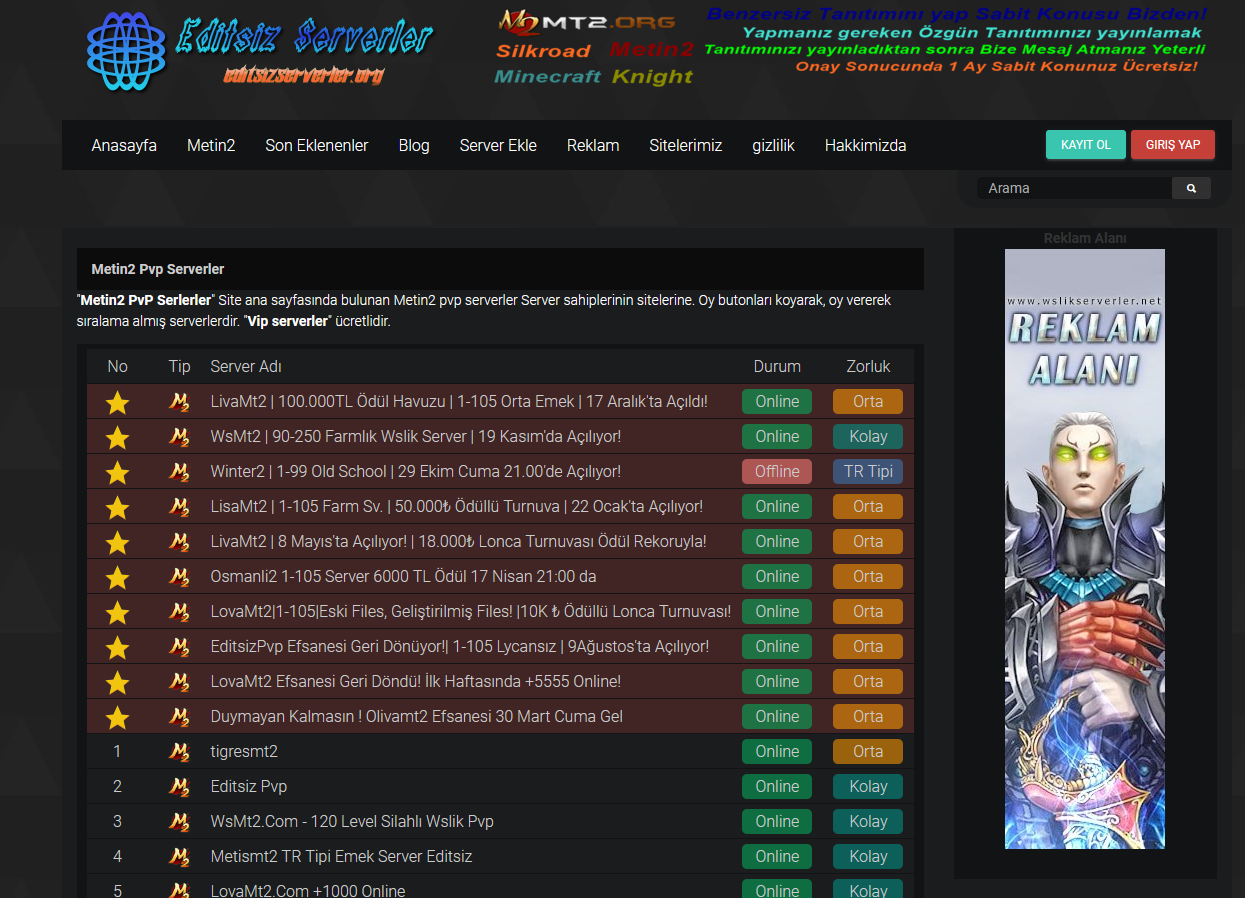Click the Offline status badge for Winter2
Viewport: 1245px width, 898px height.
click(x=777, y=472)
